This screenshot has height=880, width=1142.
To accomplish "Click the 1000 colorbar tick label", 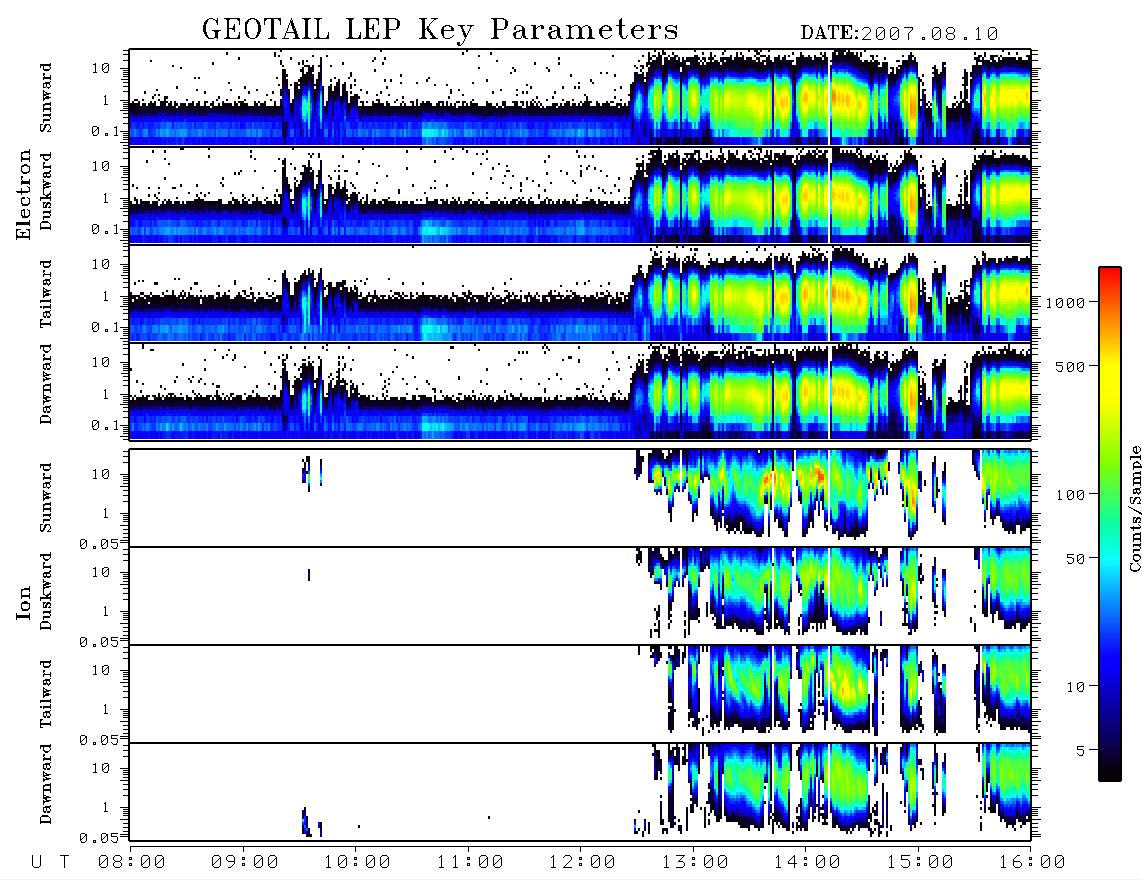I will [x=1066, y=303].
